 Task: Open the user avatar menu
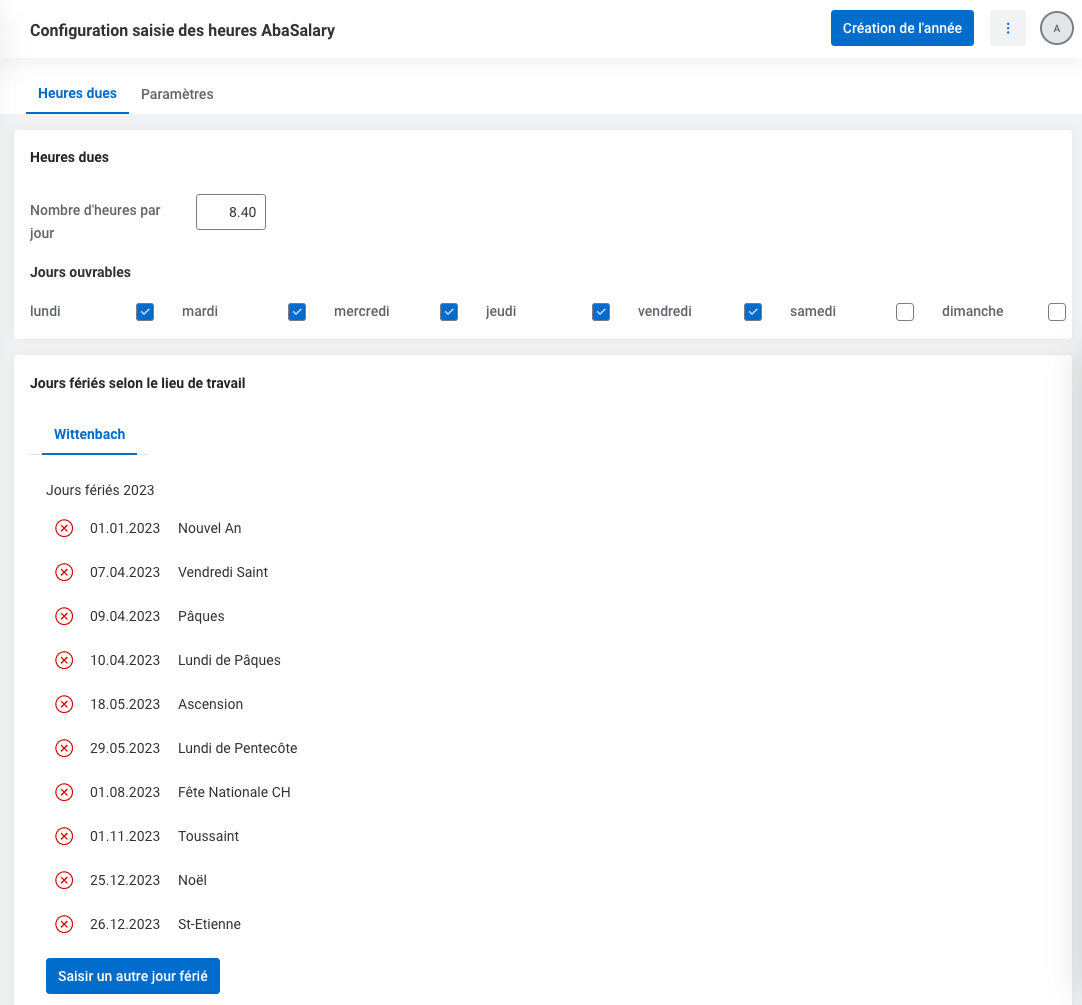pos(1056,28)
